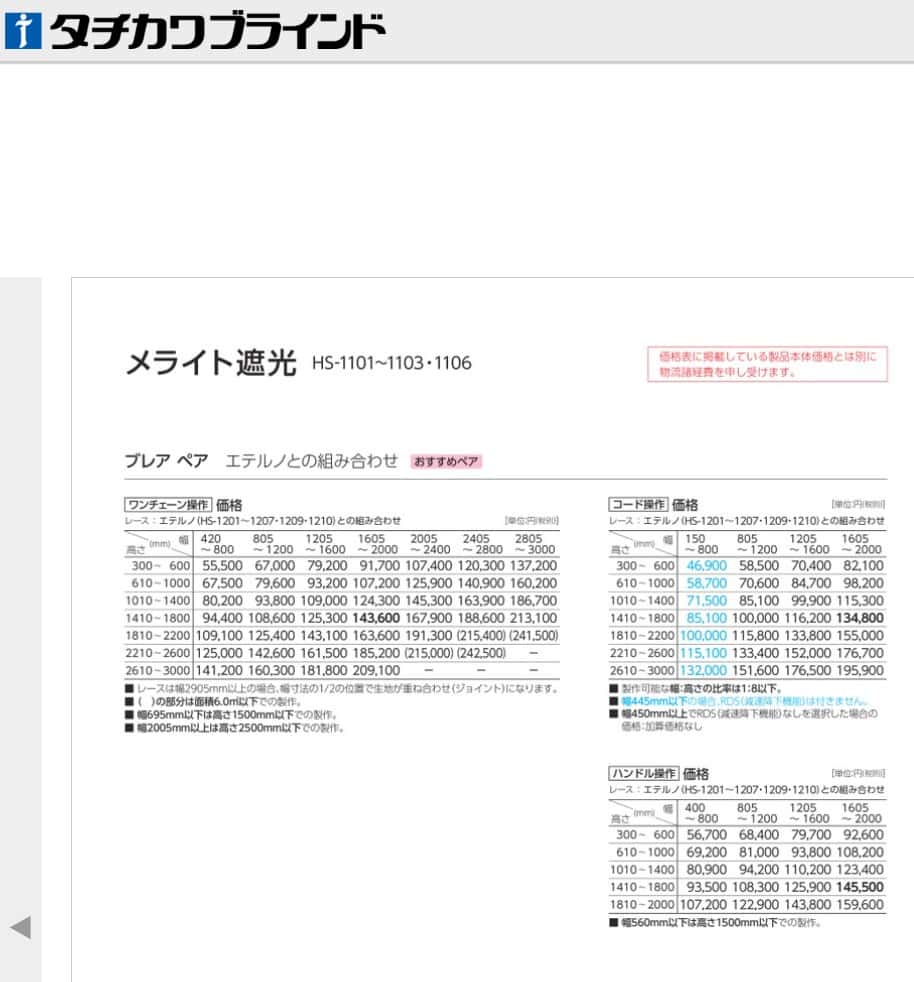Select the blue price 115,100

704,653
